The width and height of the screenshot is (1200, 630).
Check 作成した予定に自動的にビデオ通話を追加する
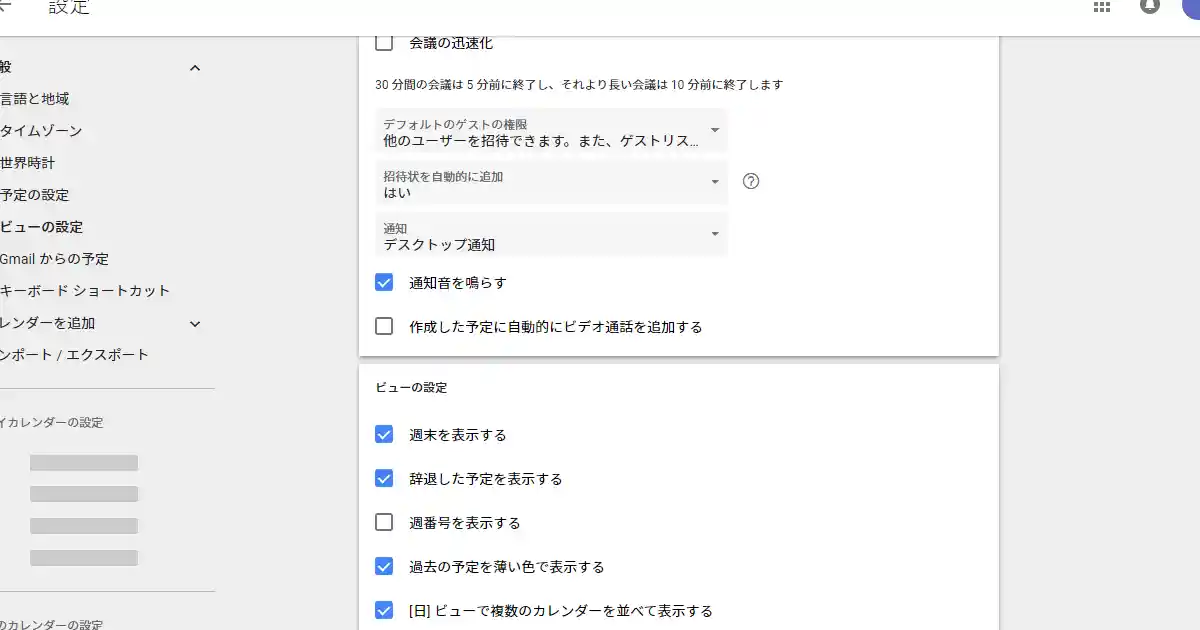coord(384,326)
